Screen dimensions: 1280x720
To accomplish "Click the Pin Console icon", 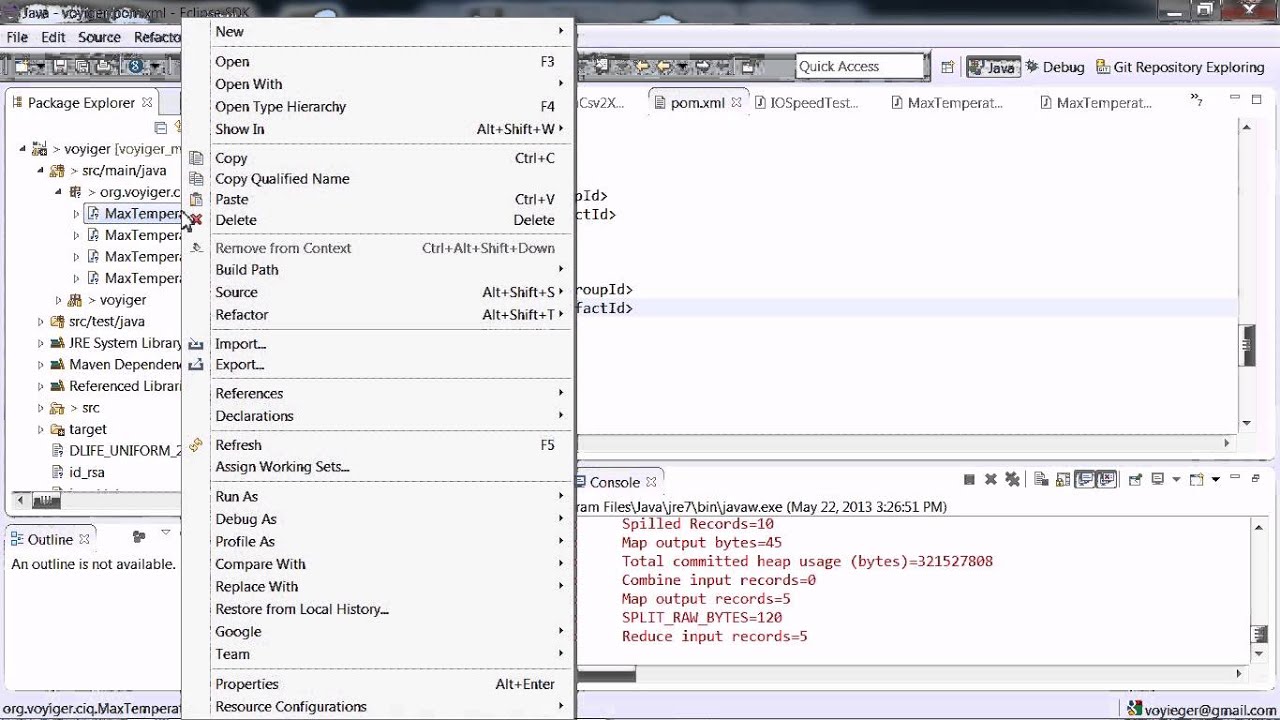I will click(1135, 480).
